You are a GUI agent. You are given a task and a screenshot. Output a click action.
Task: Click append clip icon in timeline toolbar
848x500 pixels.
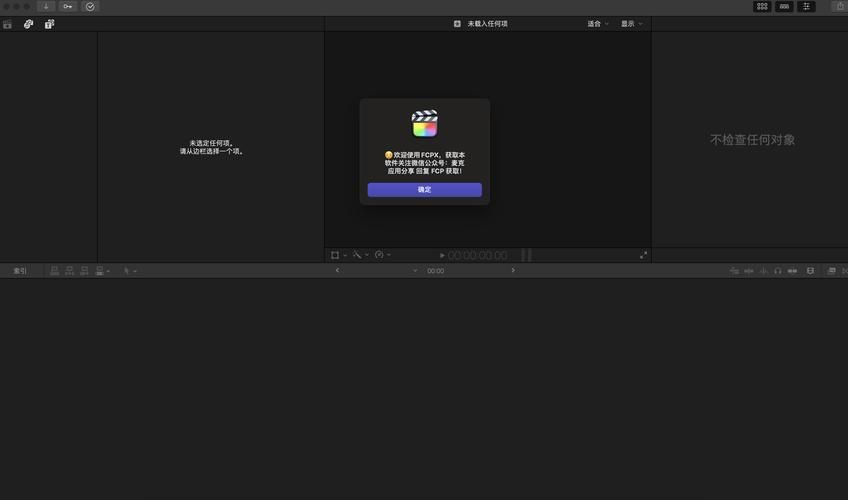point(84,271)
